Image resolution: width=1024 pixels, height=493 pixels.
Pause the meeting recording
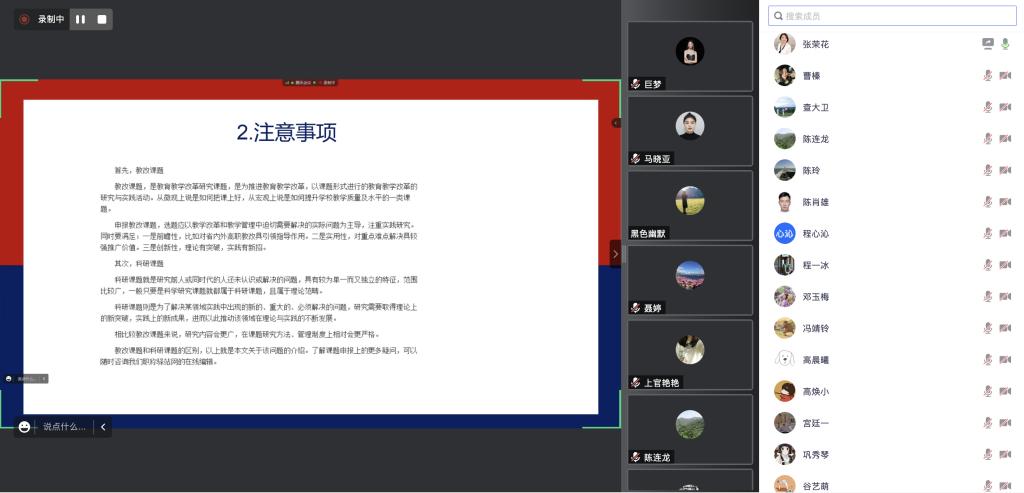80,19
